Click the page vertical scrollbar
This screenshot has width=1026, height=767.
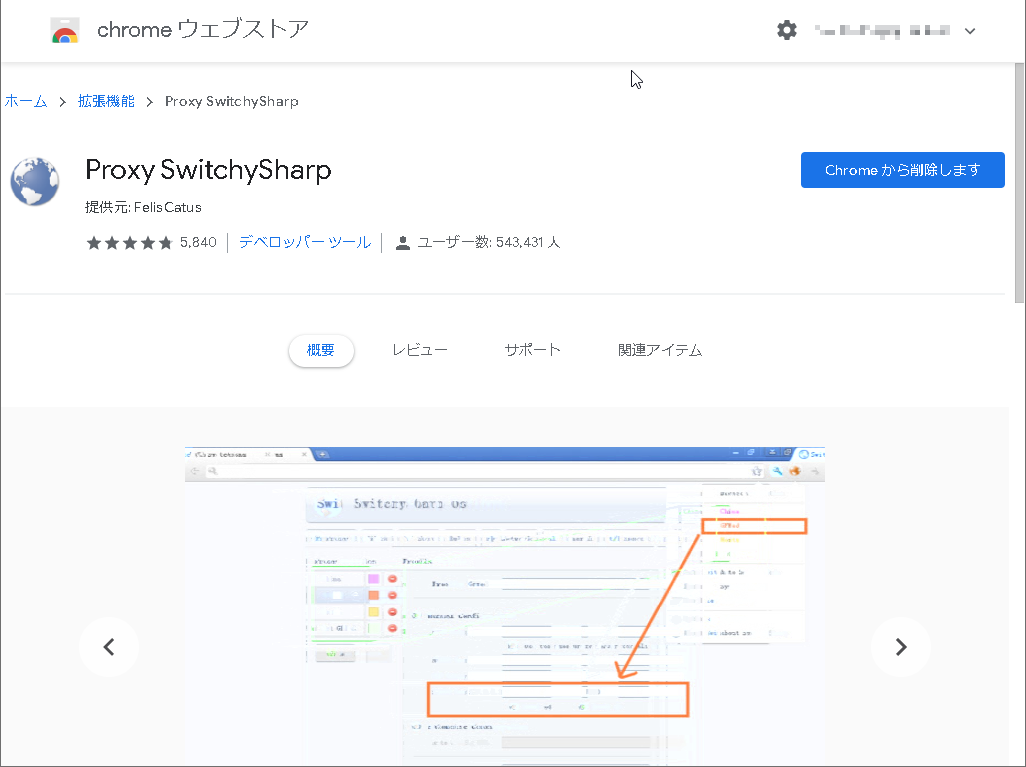pos(1019,183)
